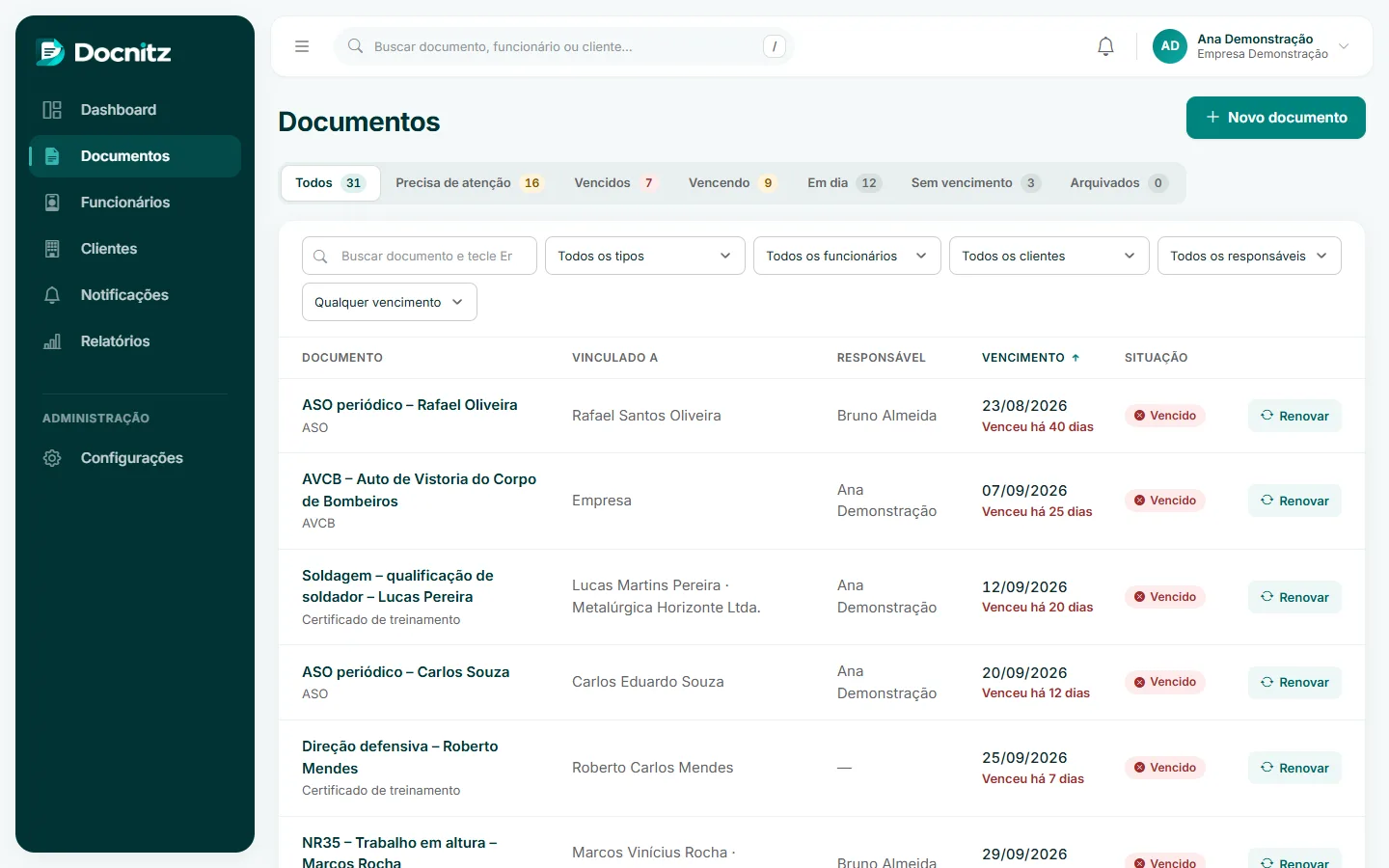Select the Vencidos tab
Viewport: 1389px width, 868px height.
(616, 183)
